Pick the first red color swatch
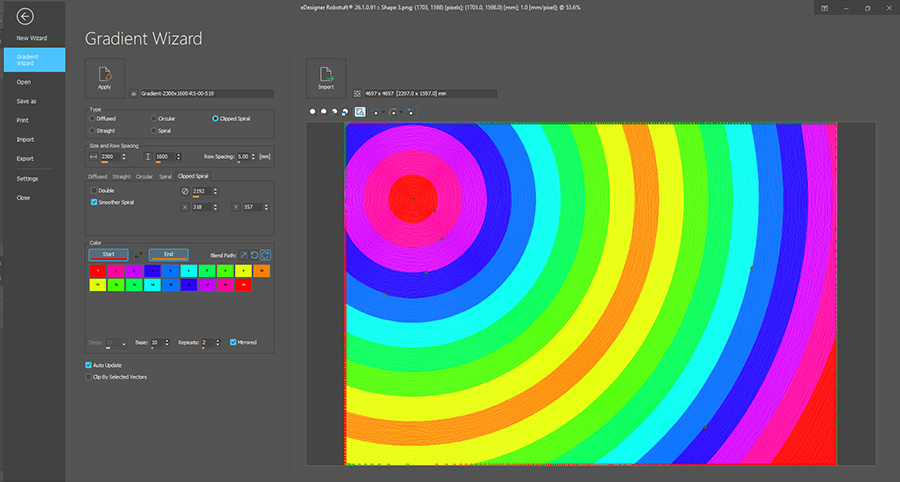This screenshot has width=900, height=482. pos(98,270)
